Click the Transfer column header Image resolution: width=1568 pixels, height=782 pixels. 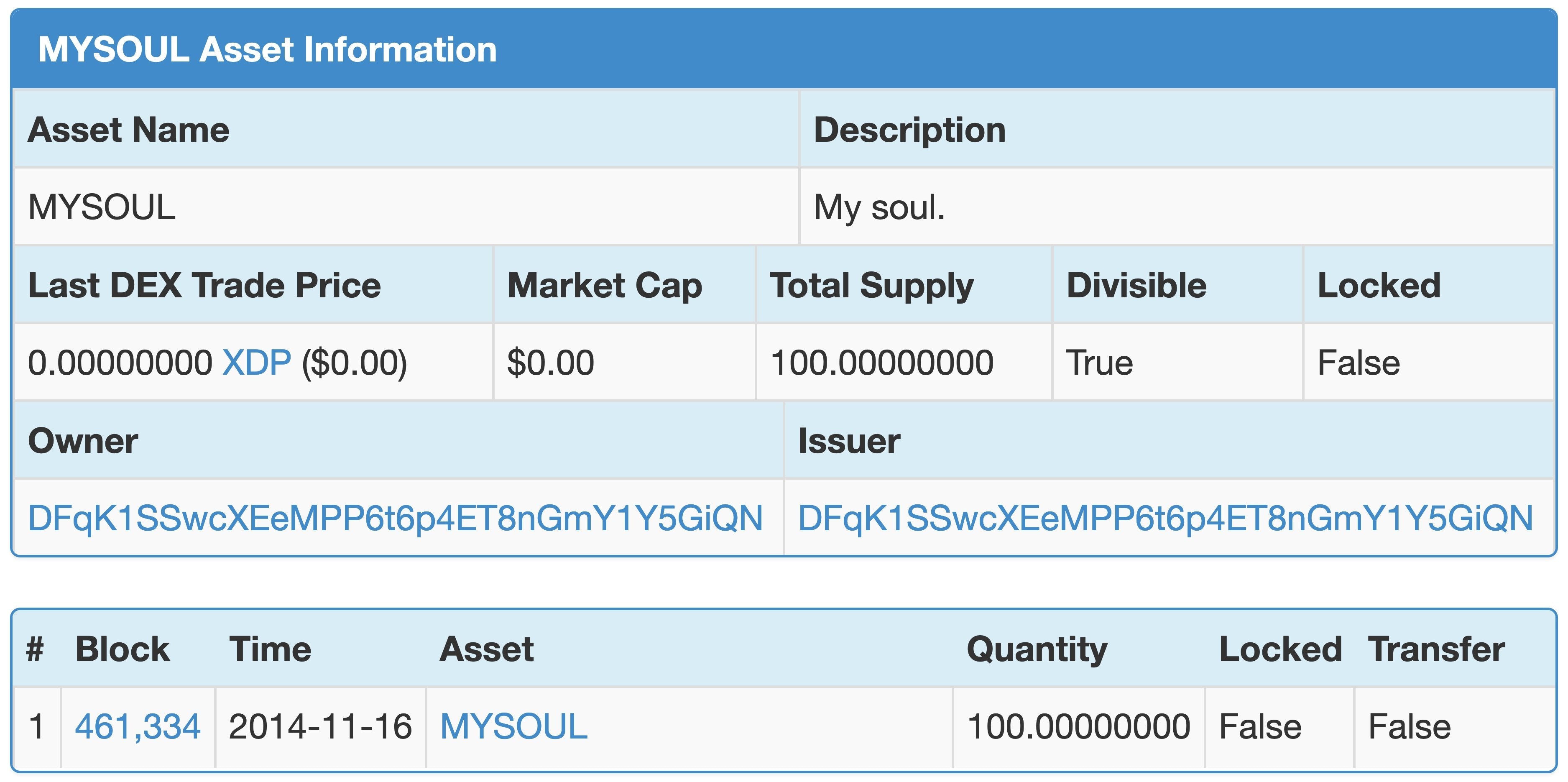click(x=1436, y=649)
